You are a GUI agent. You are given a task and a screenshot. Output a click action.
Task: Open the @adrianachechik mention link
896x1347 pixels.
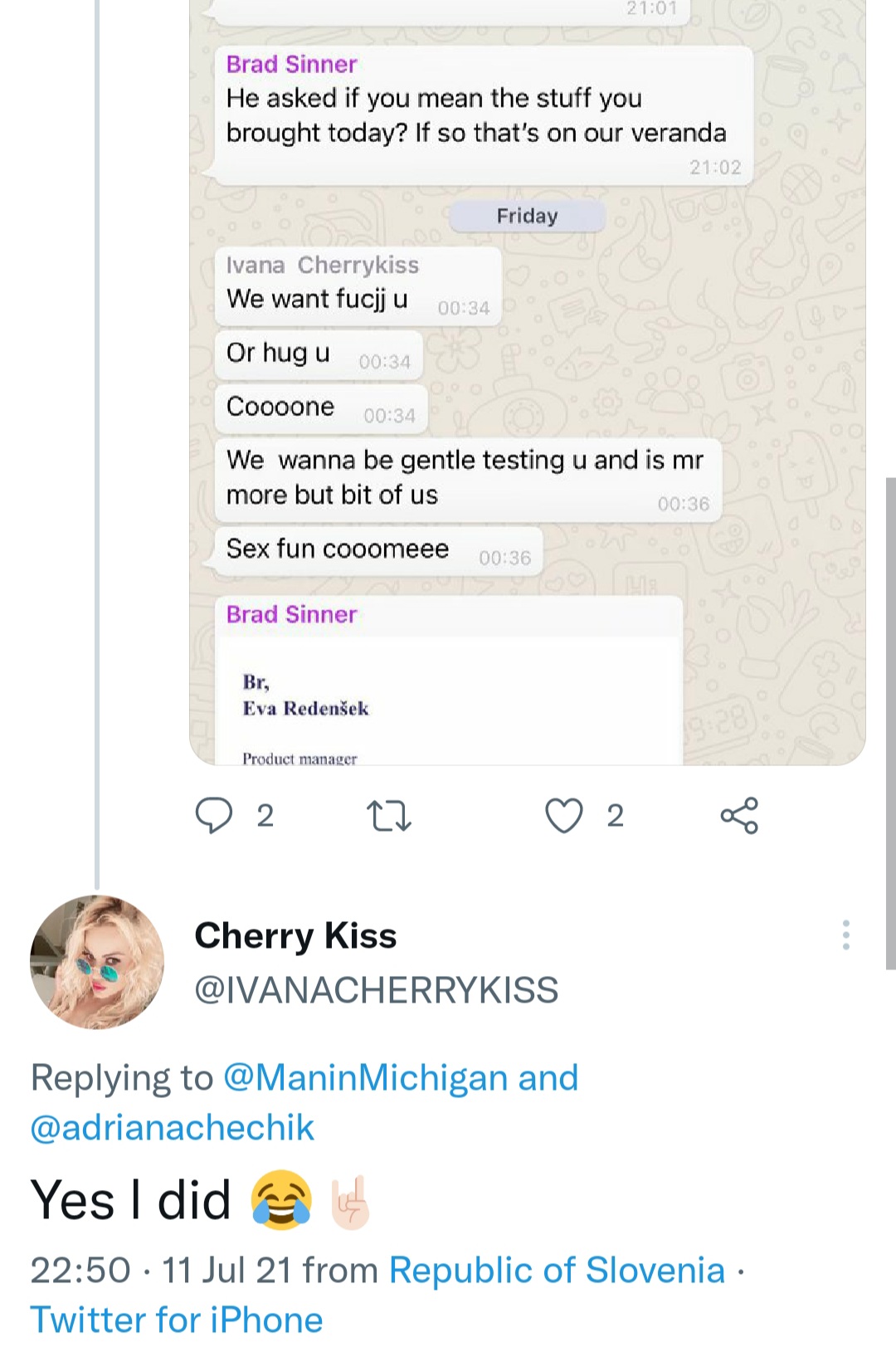pyautogui.click(x=173, y=1127)
